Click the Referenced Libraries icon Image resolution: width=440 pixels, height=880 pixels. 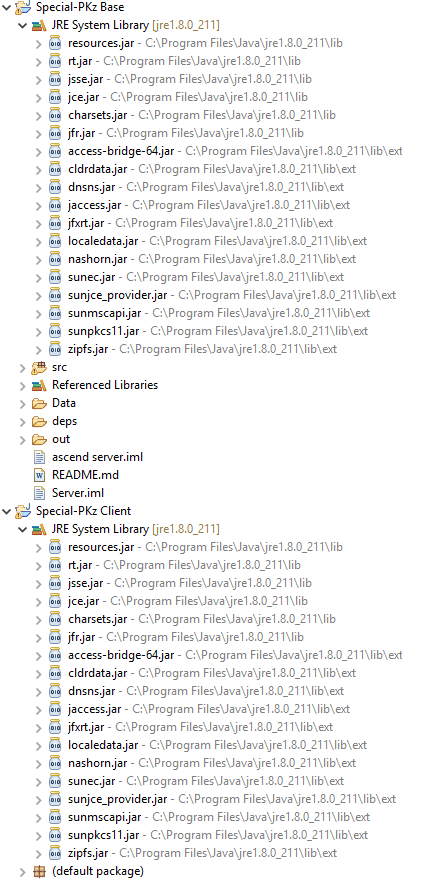coord(39,385)
